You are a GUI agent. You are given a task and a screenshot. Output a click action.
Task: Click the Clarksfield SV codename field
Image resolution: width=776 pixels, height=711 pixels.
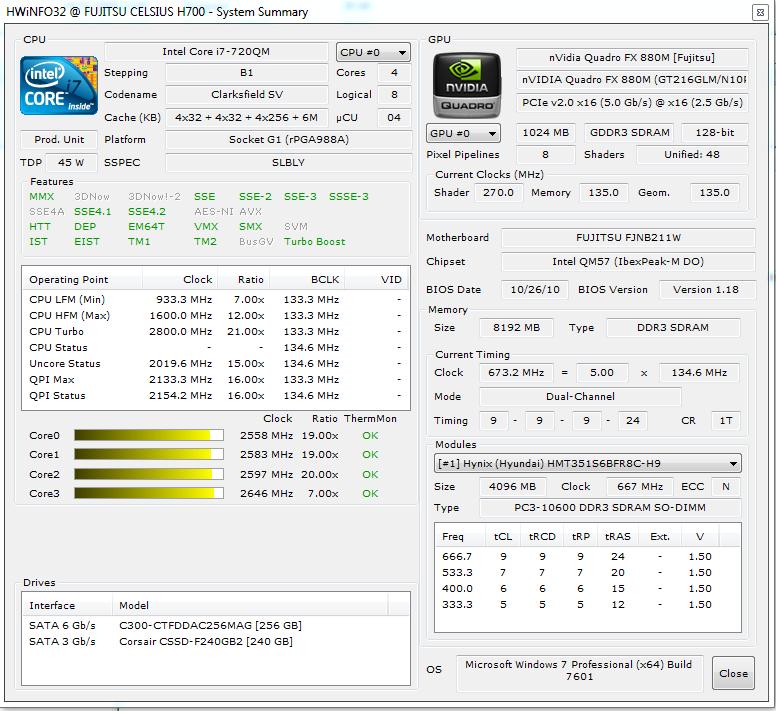point(246,95)
